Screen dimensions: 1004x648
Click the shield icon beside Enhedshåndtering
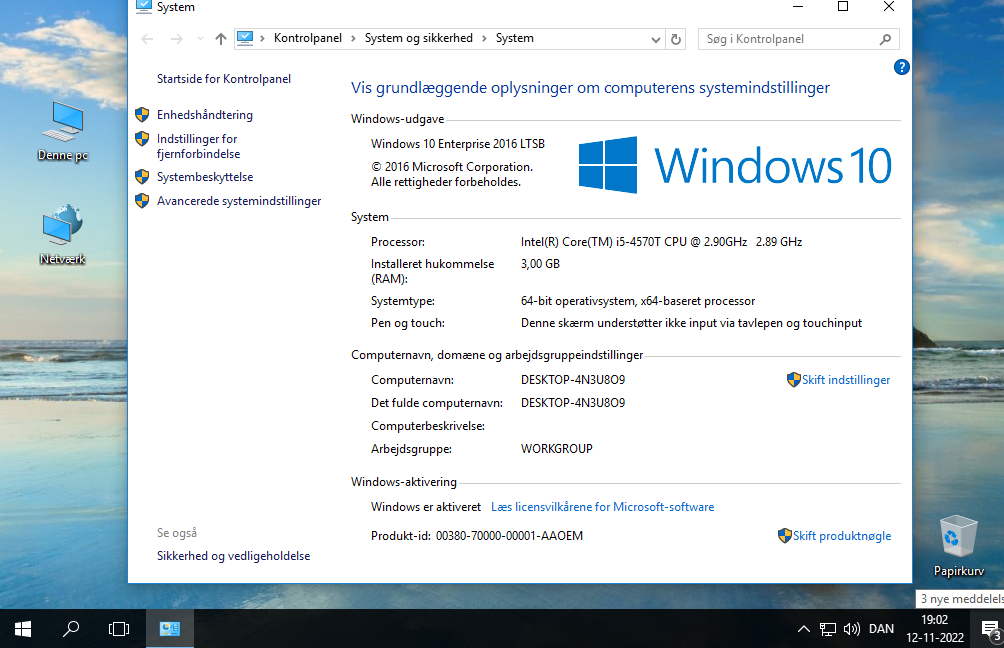point(142,115)
